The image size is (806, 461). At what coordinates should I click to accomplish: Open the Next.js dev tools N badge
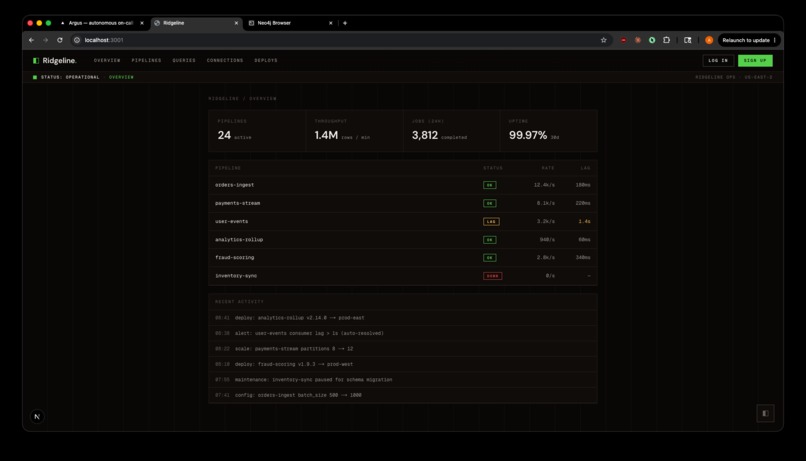pos(37,416)
